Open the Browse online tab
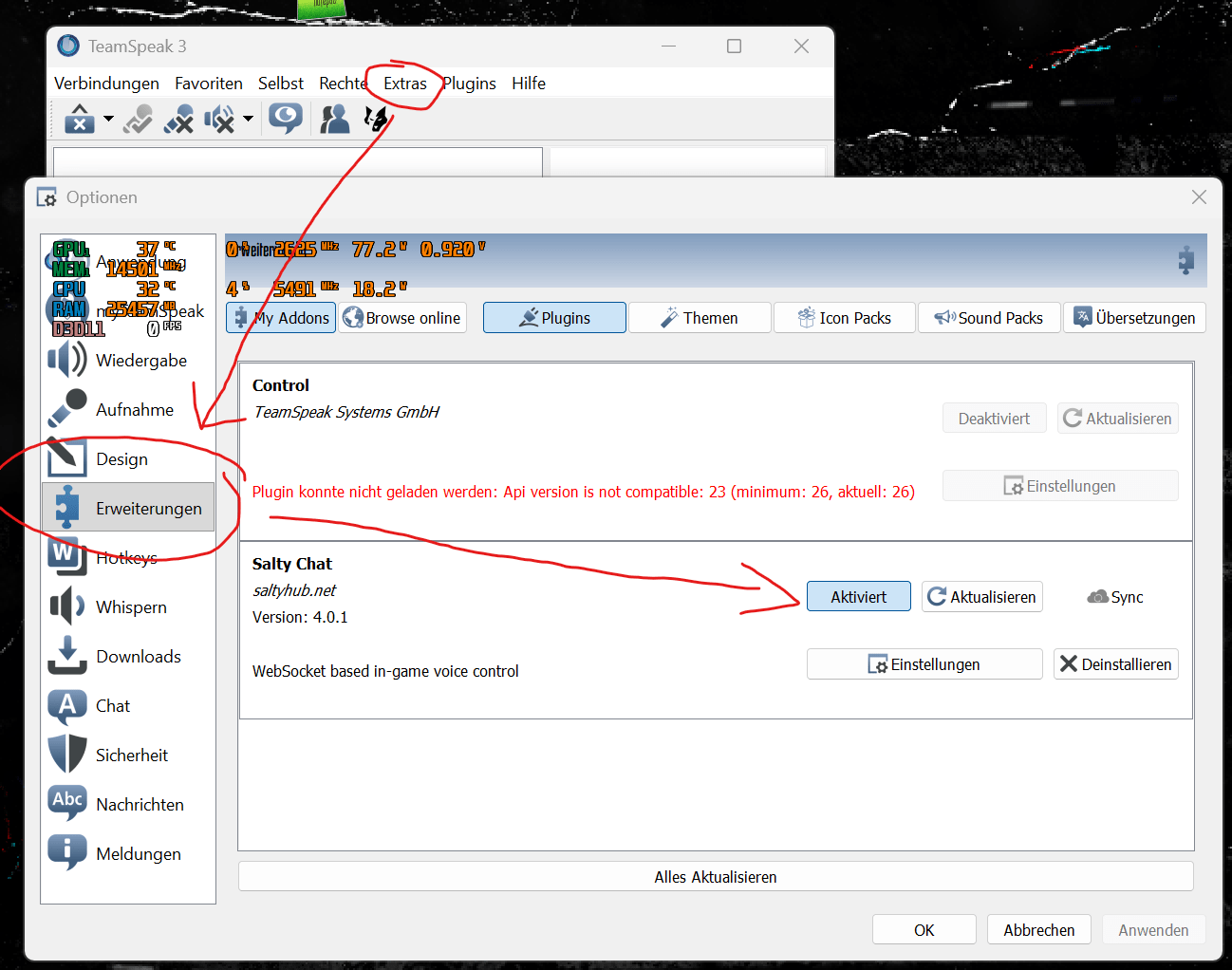This screenshot has width=1232, height=970. coord(402,318)
